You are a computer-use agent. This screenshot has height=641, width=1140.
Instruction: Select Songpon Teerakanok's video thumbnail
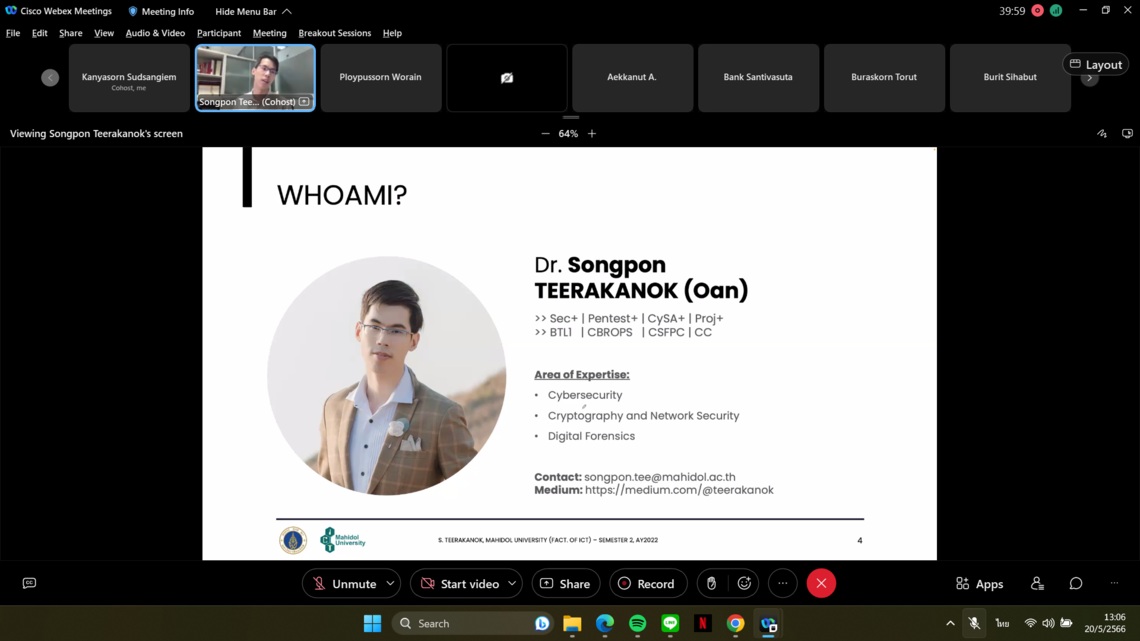pyautogui.click(x=255, y=77)
